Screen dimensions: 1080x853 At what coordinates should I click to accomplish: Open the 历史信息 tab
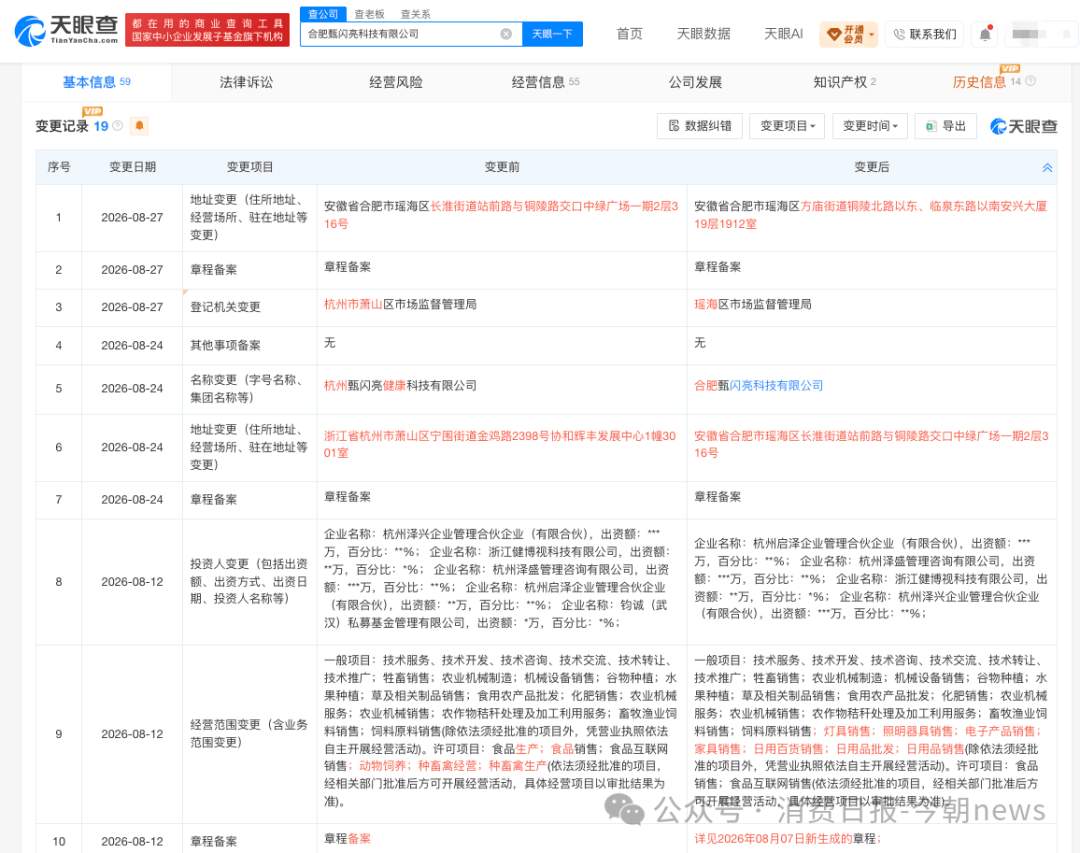pyautogui.click(x=986, y=82)
